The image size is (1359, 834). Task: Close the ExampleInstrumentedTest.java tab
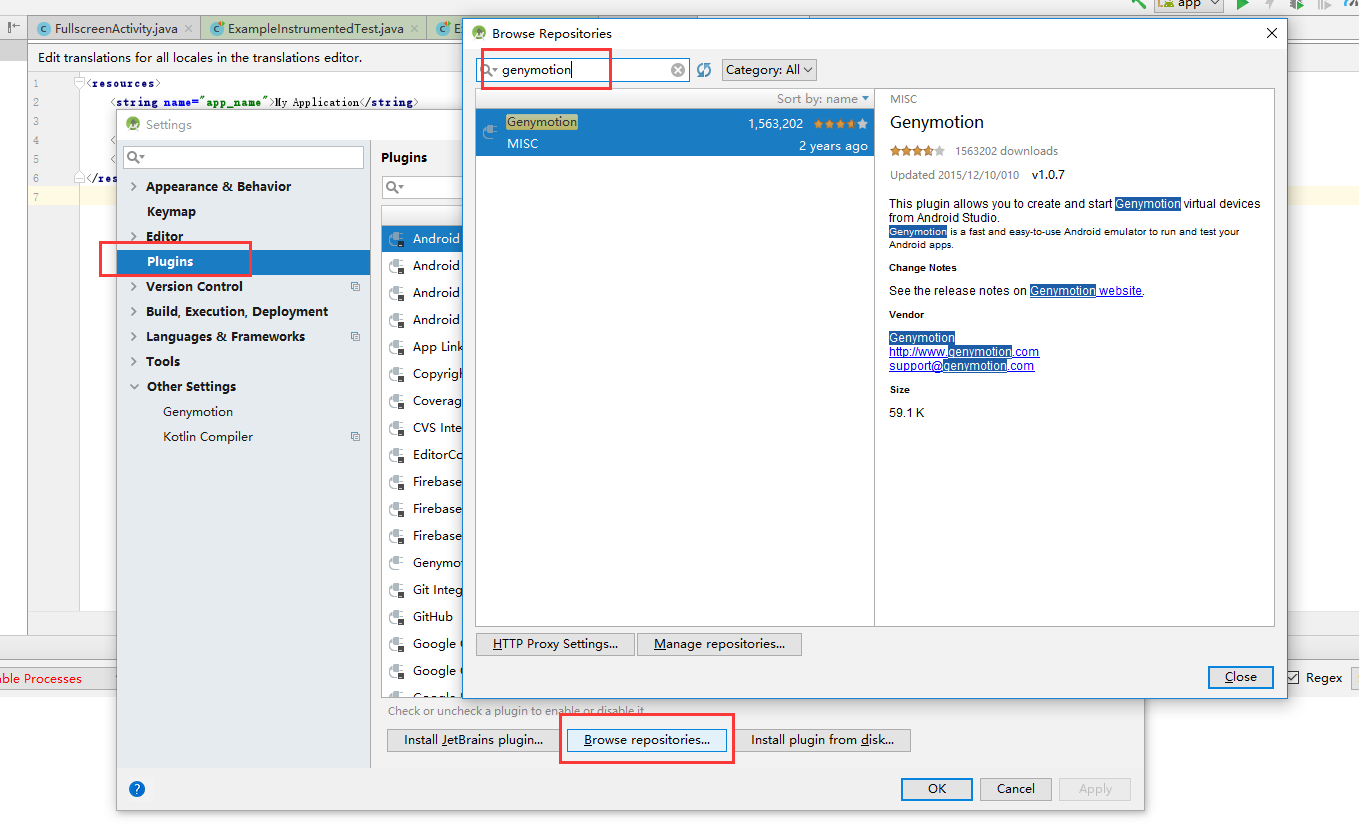point(413,29)
